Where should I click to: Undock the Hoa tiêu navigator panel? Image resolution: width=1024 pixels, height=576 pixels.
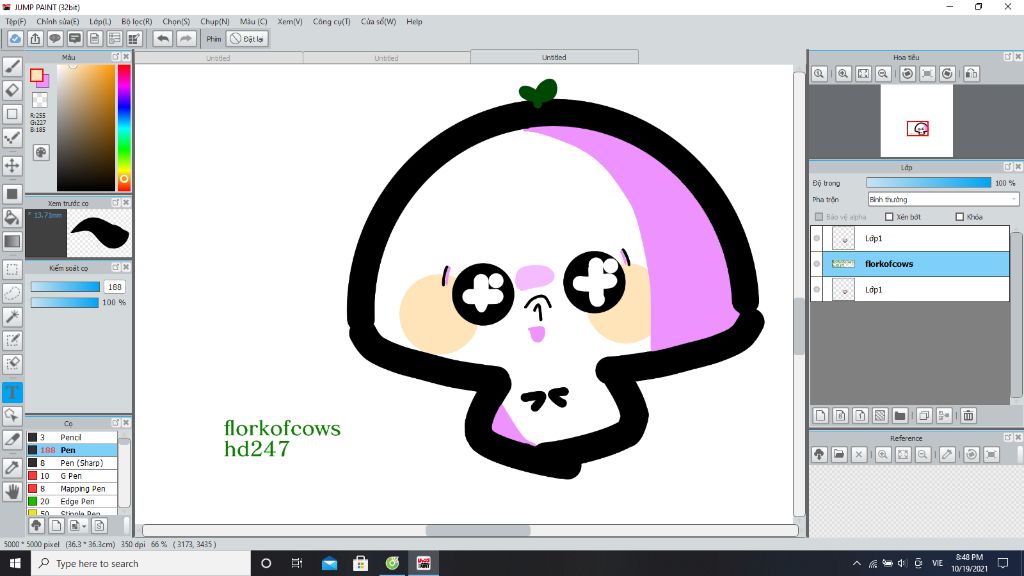pyautogui.click(x=1008, y=57)
